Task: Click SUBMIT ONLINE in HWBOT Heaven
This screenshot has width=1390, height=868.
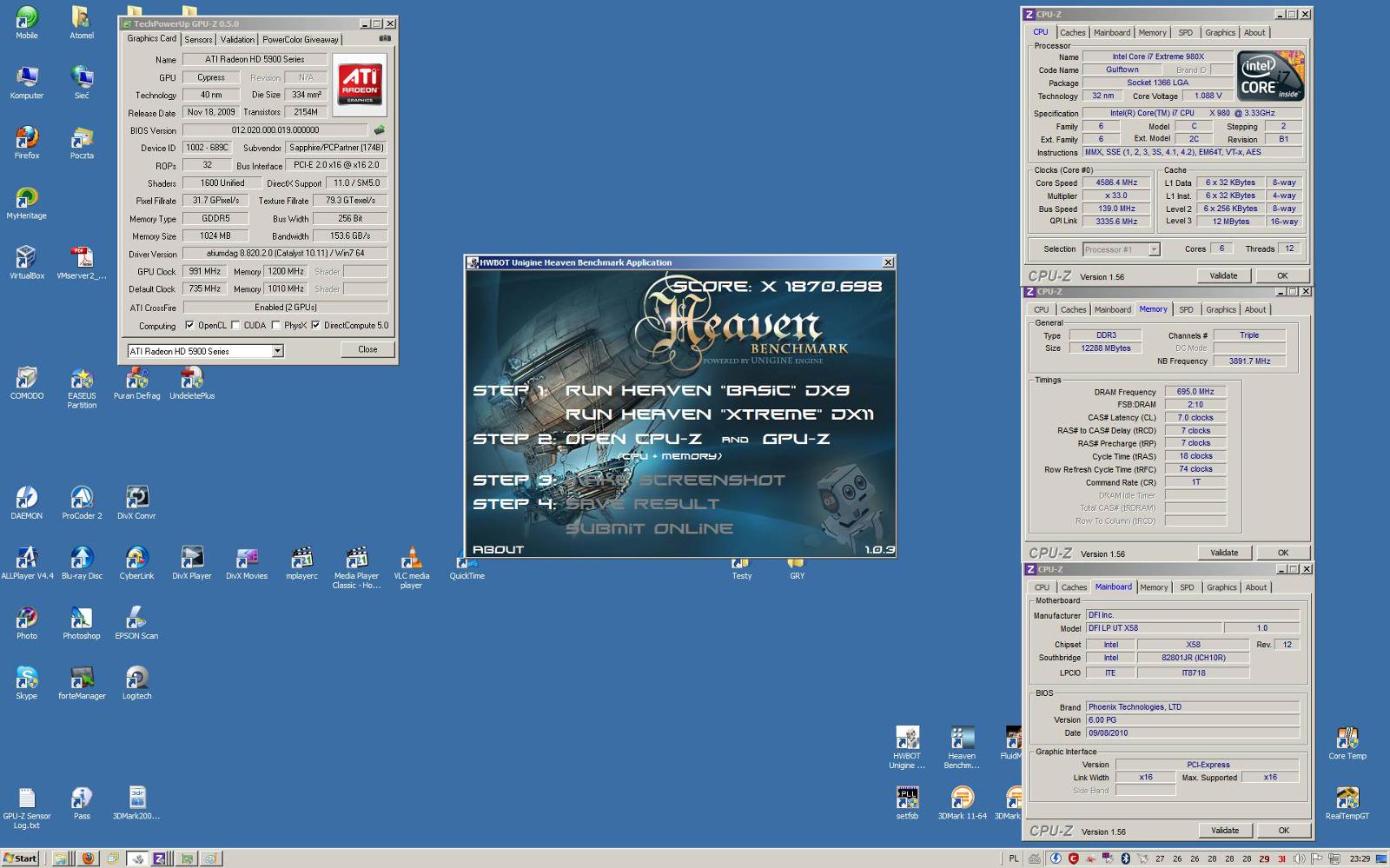Action: pyautogui.click(x=650, y=528)
